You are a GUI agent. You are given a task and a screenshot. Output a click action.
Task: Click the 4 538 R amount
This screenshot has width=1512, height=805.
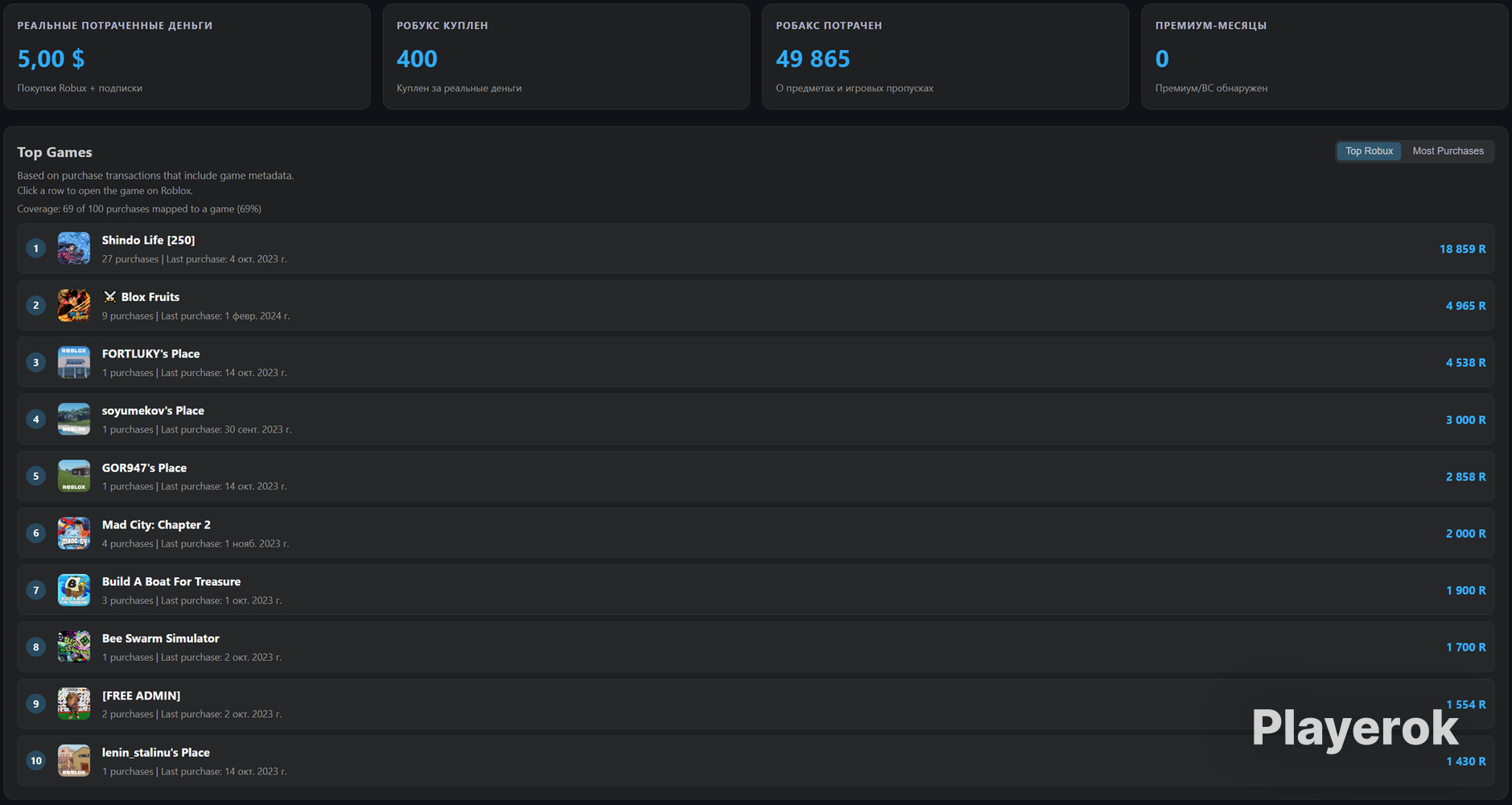[x=1465, y=363]
